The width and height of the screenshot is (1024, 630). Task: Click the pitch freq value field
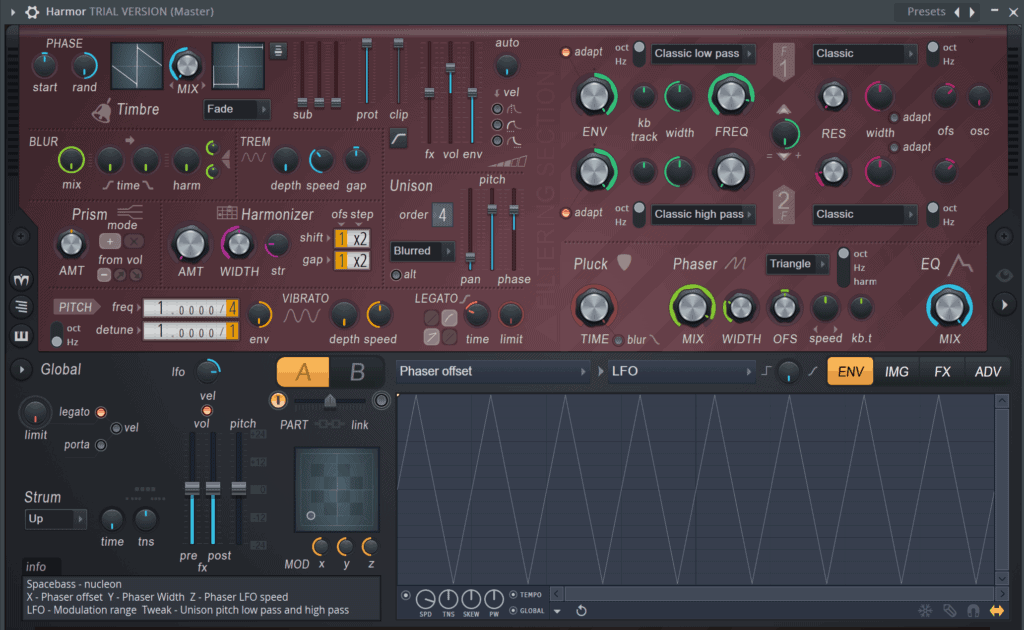[x=191, y=307]
